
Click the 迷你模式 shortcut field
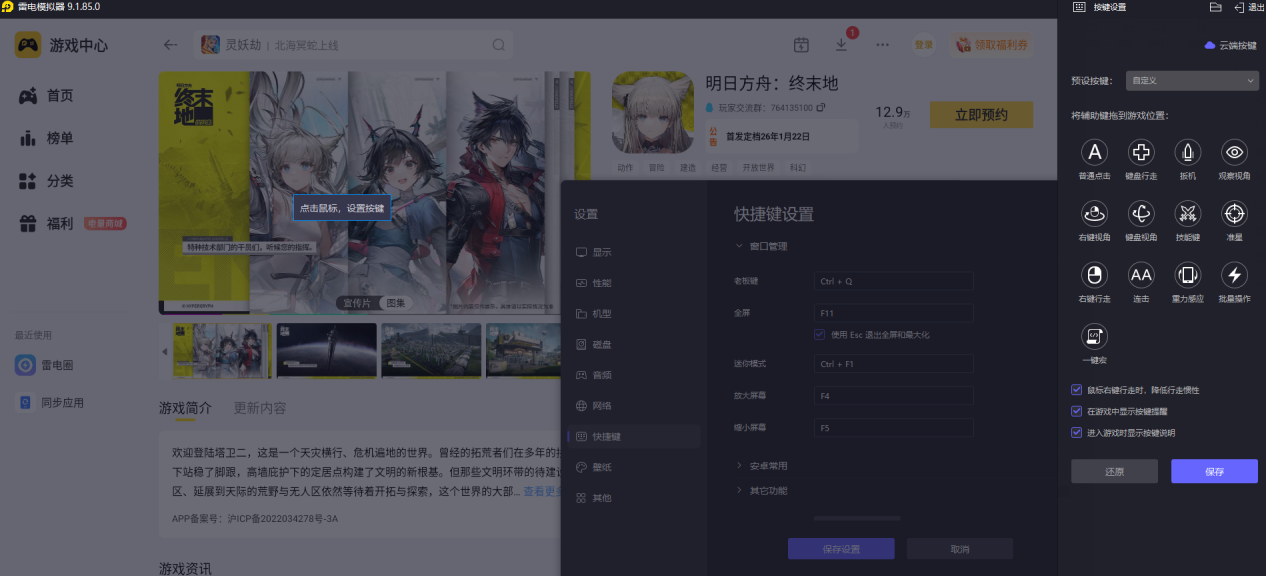(x=893, y=364)
